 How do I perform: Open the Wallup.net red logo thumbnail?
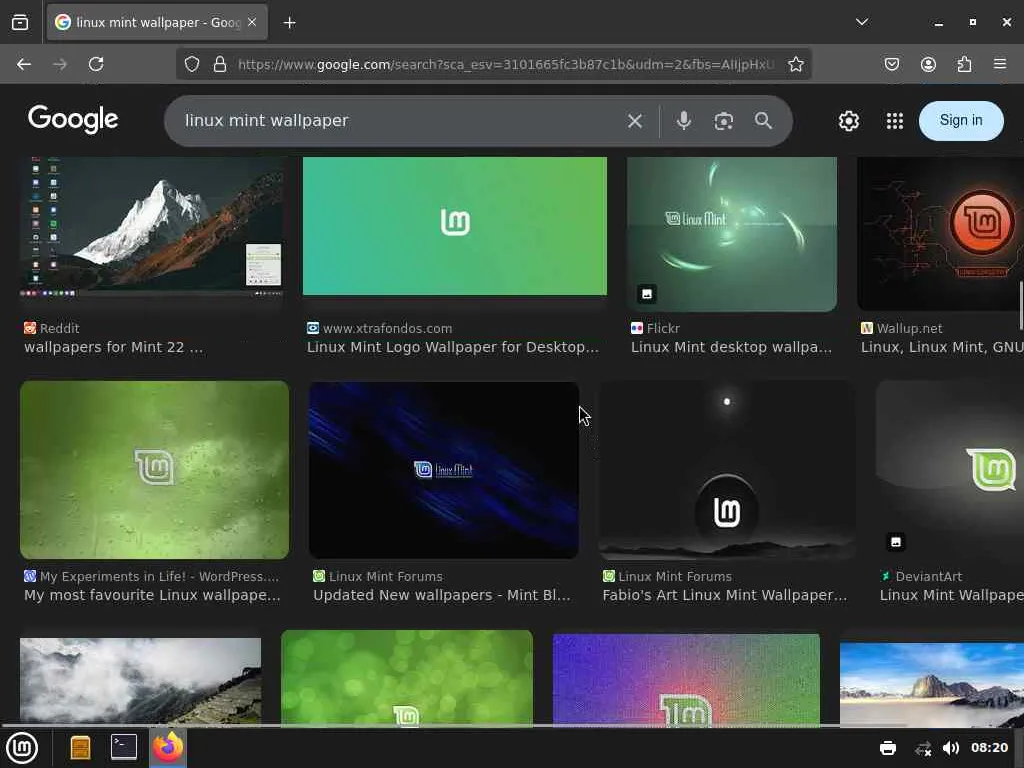pyautogui.click(x=940, y=234)
